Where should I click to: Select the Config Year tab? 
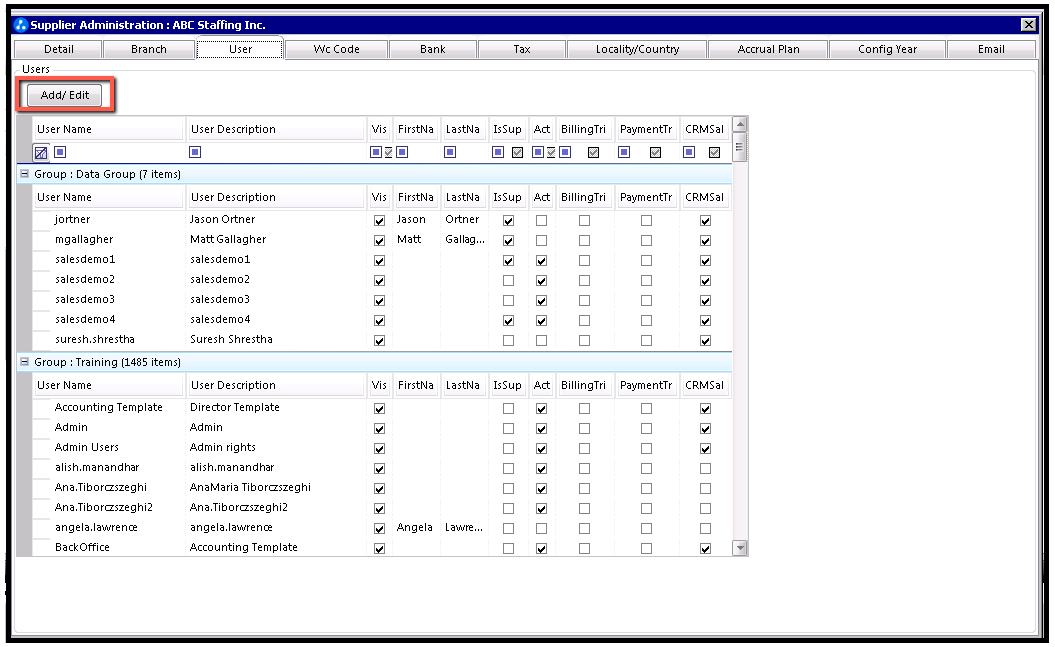coord(887,49)
